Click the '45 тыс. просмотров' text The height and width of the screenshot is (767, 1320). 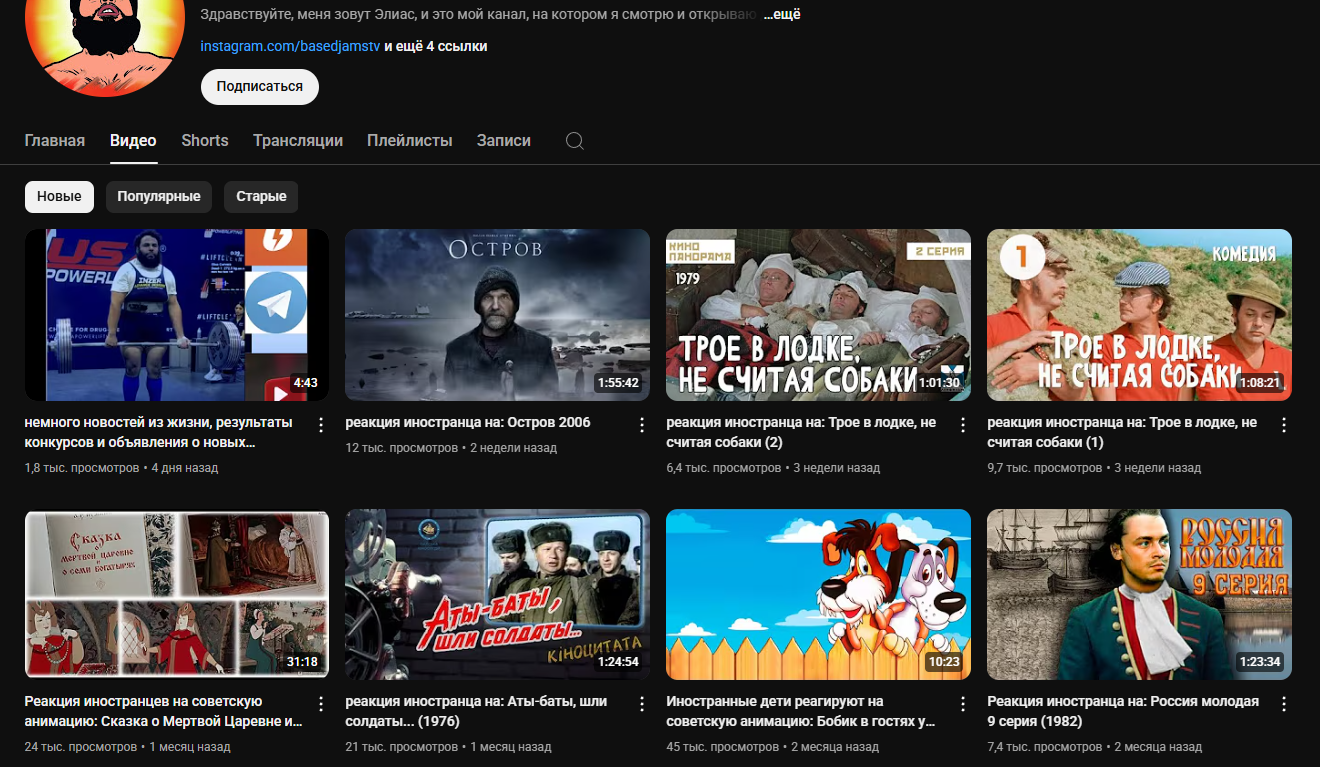[723, 747]
